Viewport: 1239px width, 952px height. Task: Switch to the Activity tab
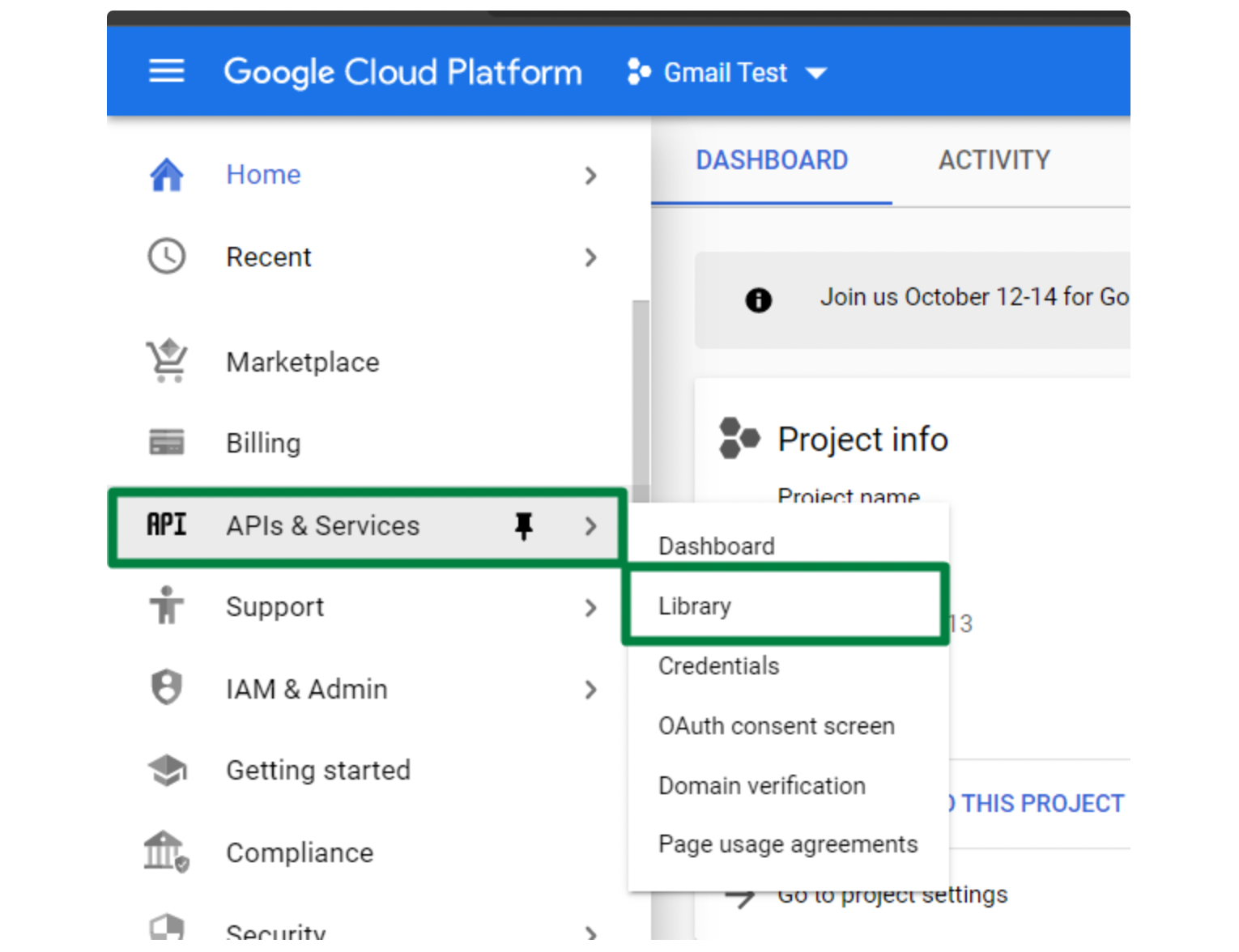tap(994, 160)
